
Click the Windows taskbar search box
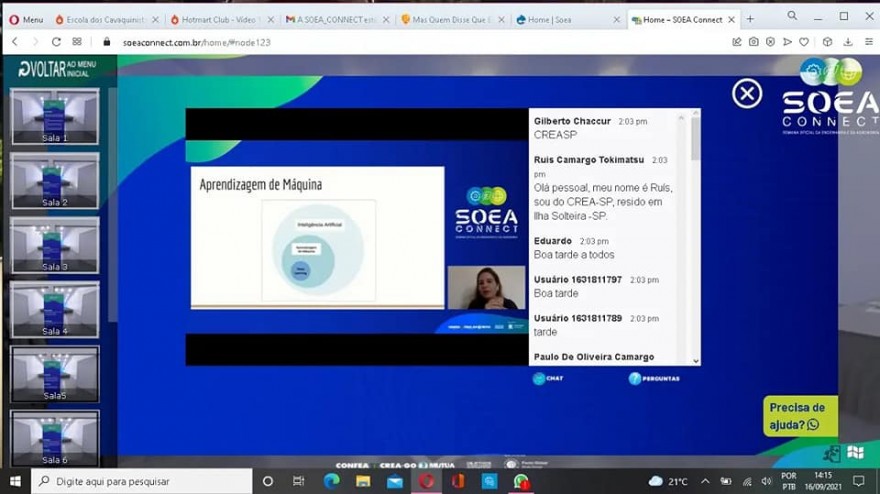pos(140,481)
